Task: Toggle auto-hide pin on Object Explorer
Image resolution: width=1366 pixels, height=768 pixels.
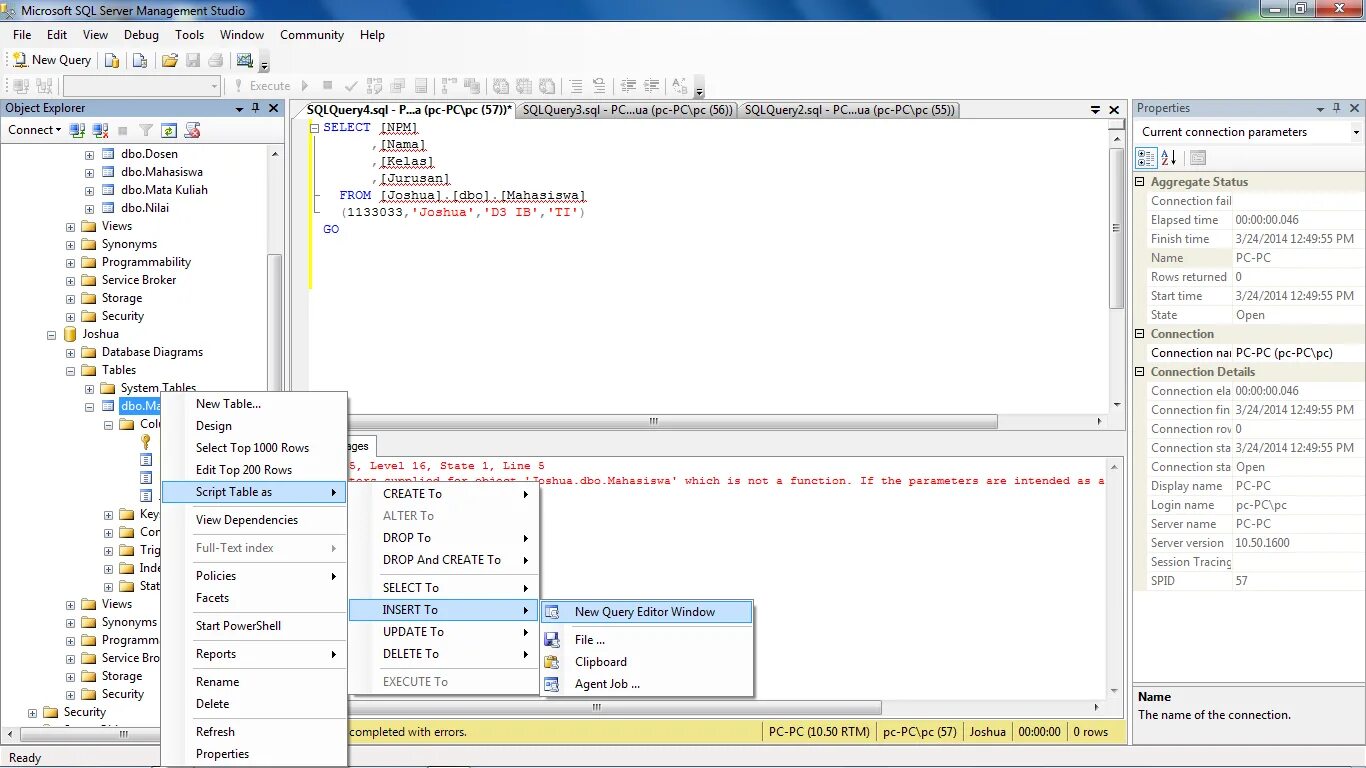Action: click(256, 108)
